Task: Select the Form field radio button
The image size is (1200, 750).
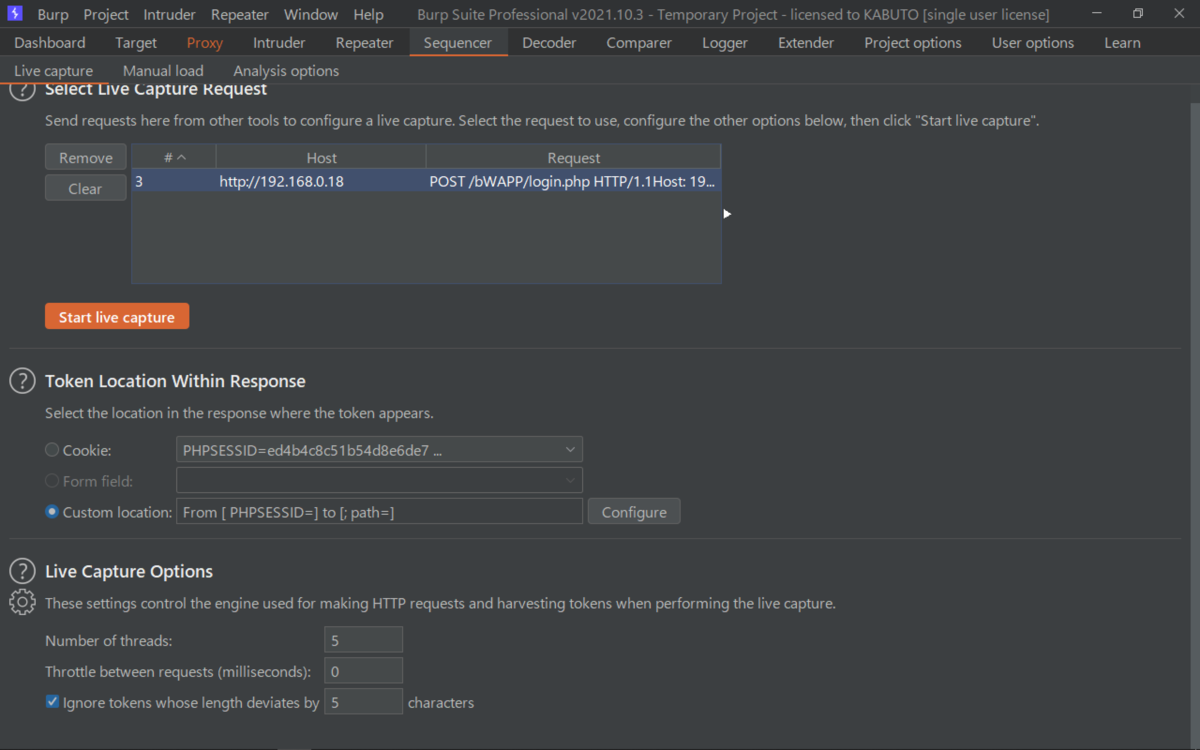Action: click(x=52, y=481)
